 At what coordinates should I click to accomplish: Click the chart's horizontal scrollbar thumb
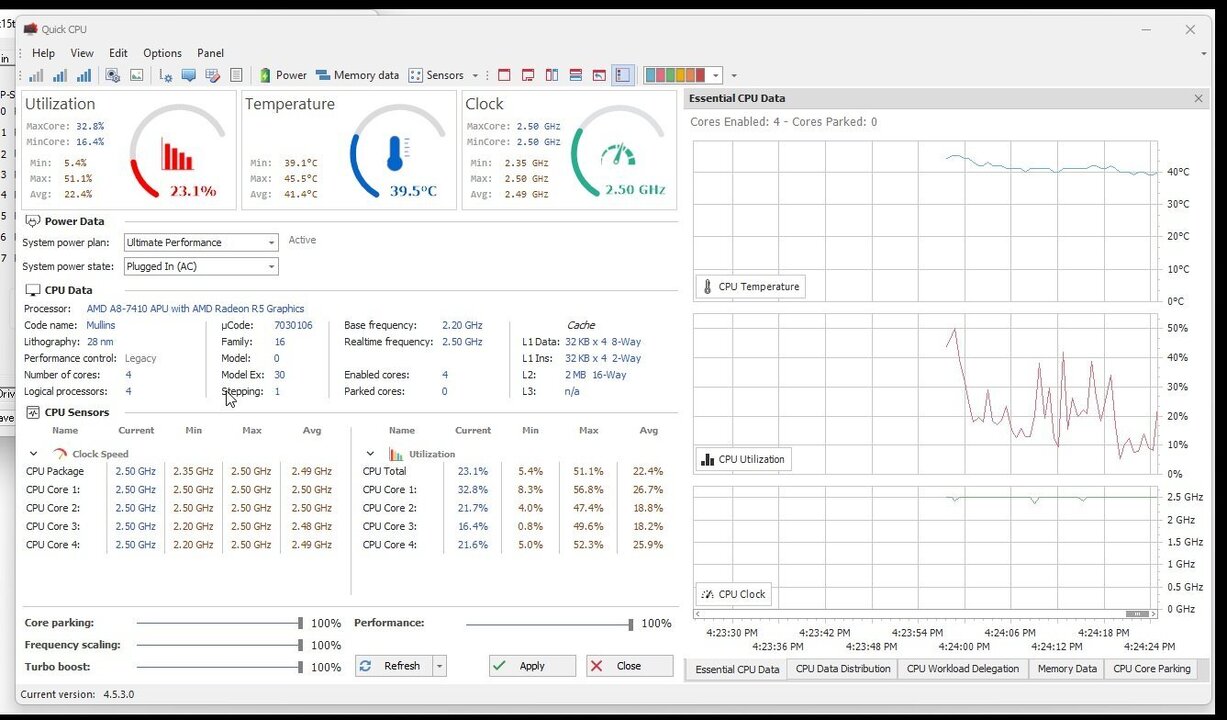click(x=1136, y=614)
